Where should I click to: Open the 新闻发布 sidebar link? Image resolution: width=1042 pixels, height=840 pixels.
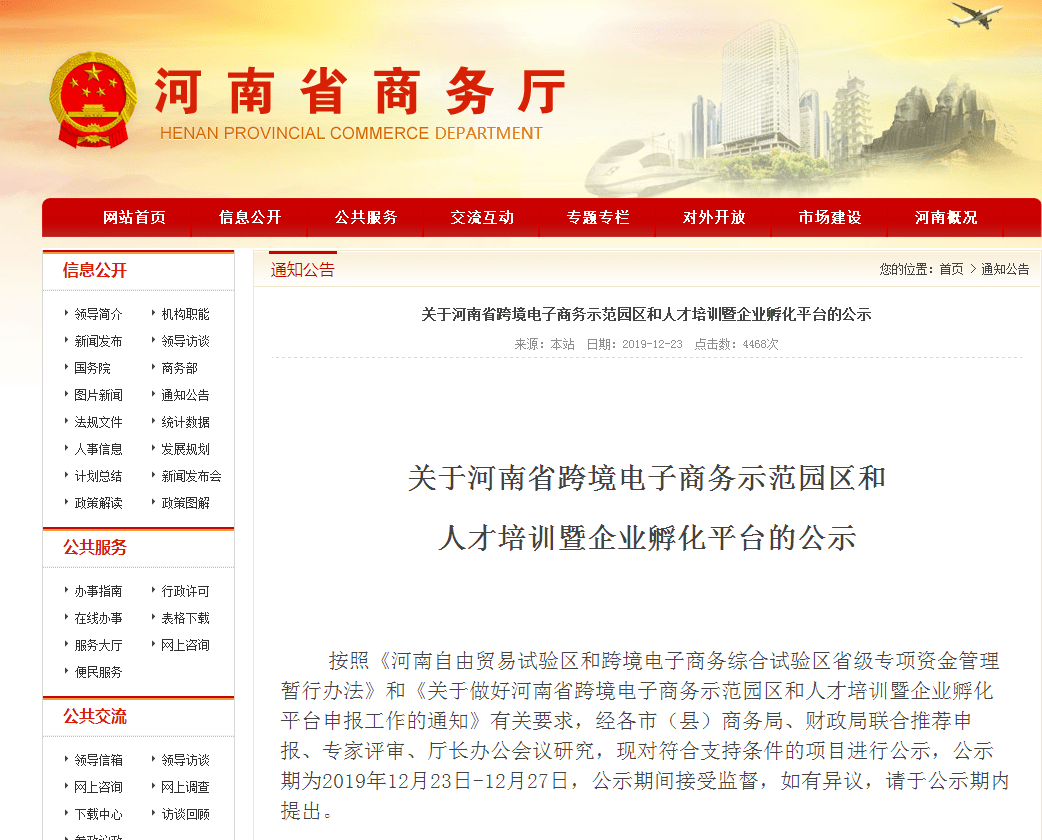pos(98,341)
